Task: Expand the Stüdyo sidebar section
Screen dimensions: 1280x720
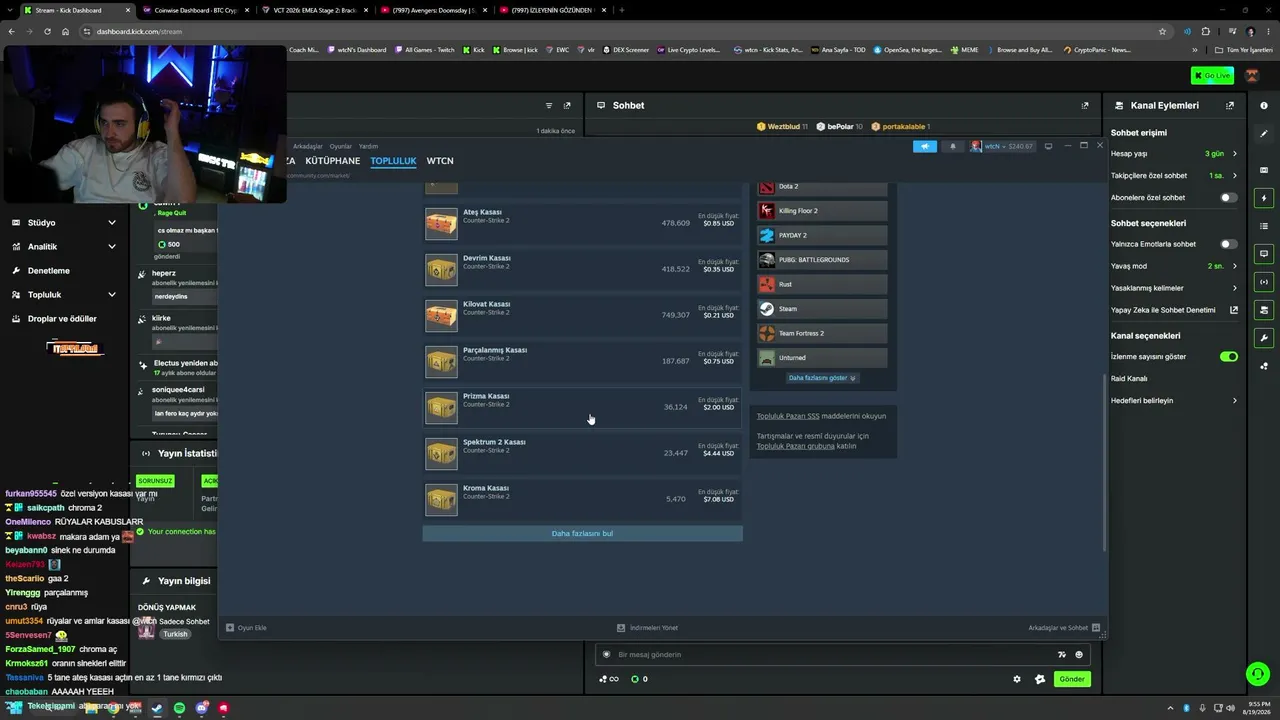Action: pos(64,223)
